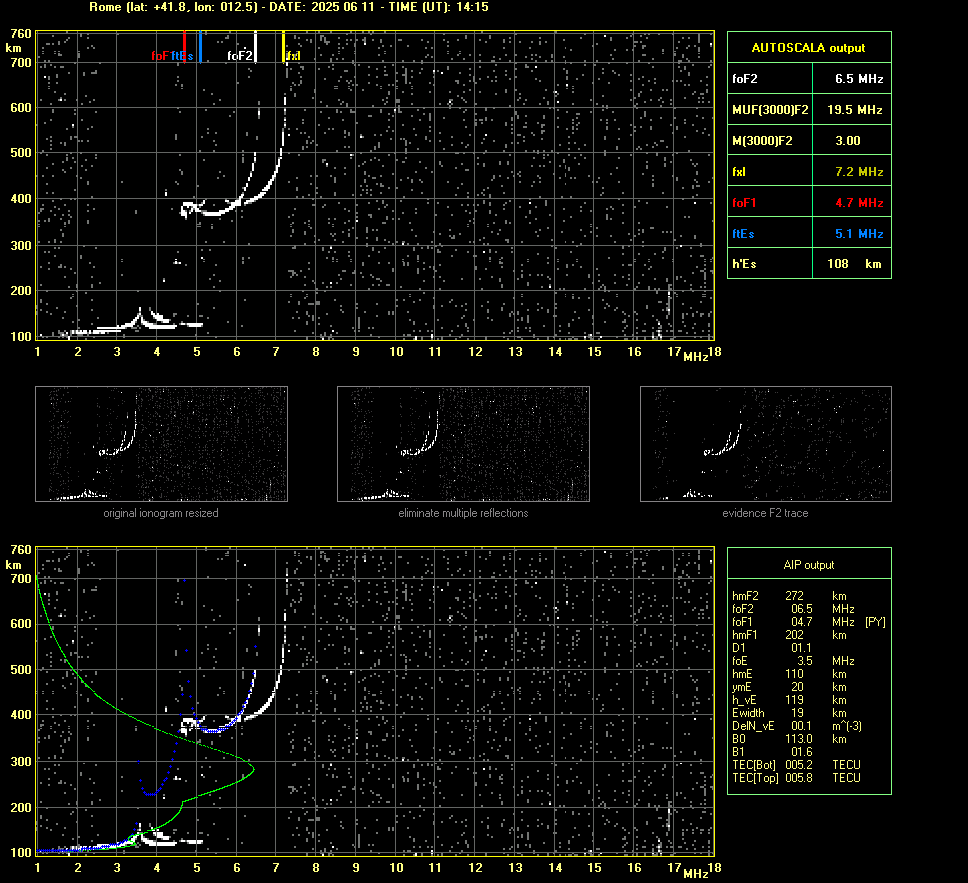Image resolution: width=968 pixels, height=883 pixels.
Task: Click the 'TEC[Bot]' value '005.2'
Action: pyautogui.click(x=799, y=764)
